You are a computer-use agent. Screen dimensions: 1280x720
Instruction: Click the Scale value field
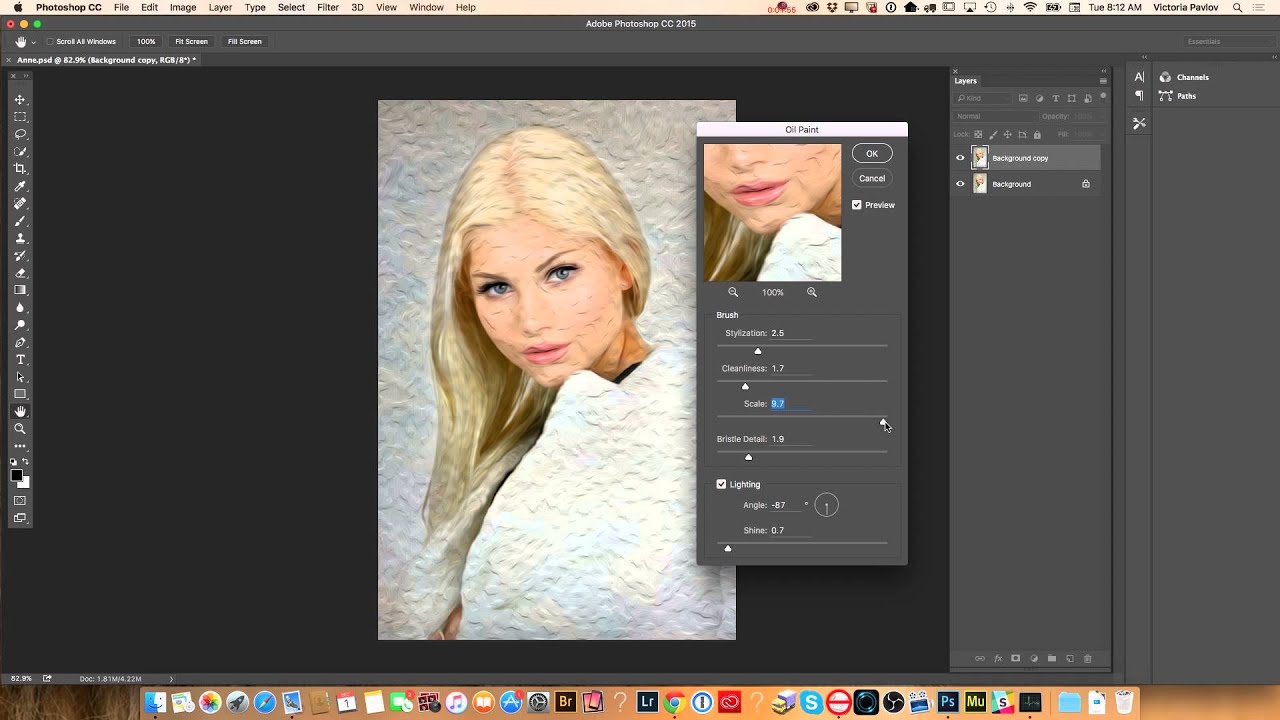(790, 404)
